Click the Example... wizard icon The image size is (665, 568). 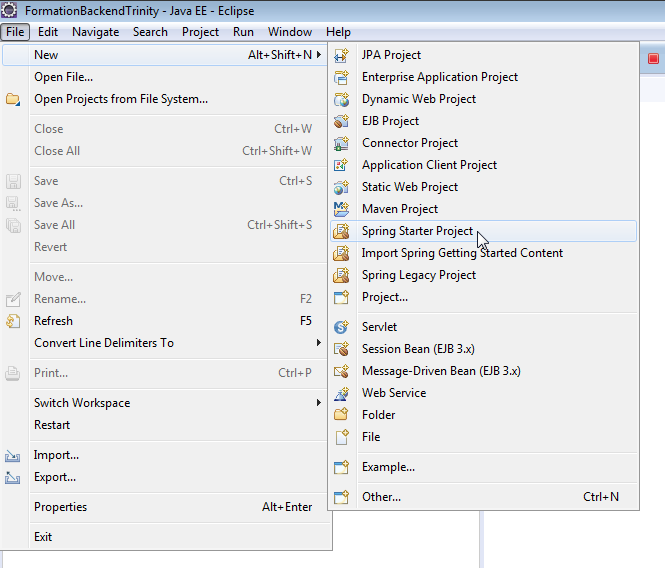click(x=341, y=467)
